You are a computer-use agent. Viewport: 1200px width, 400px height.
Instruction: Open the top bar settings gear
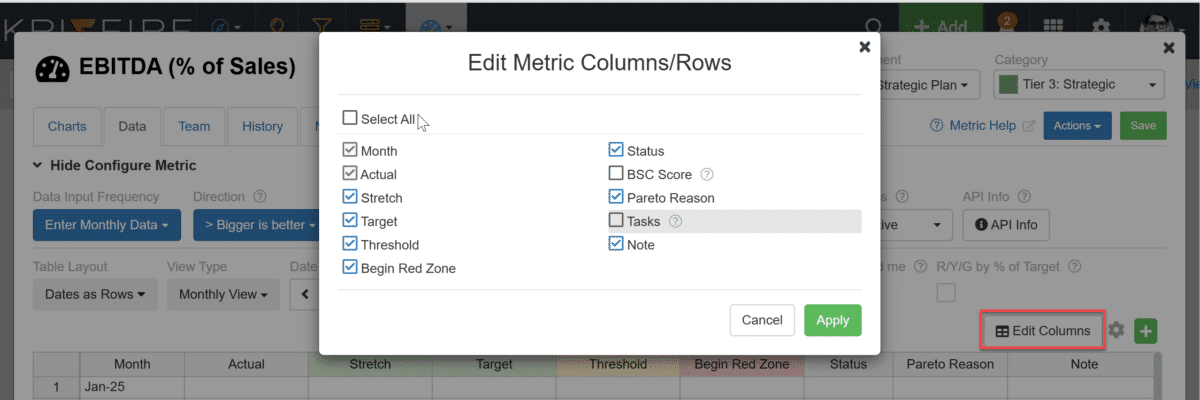click(1101, 27)
